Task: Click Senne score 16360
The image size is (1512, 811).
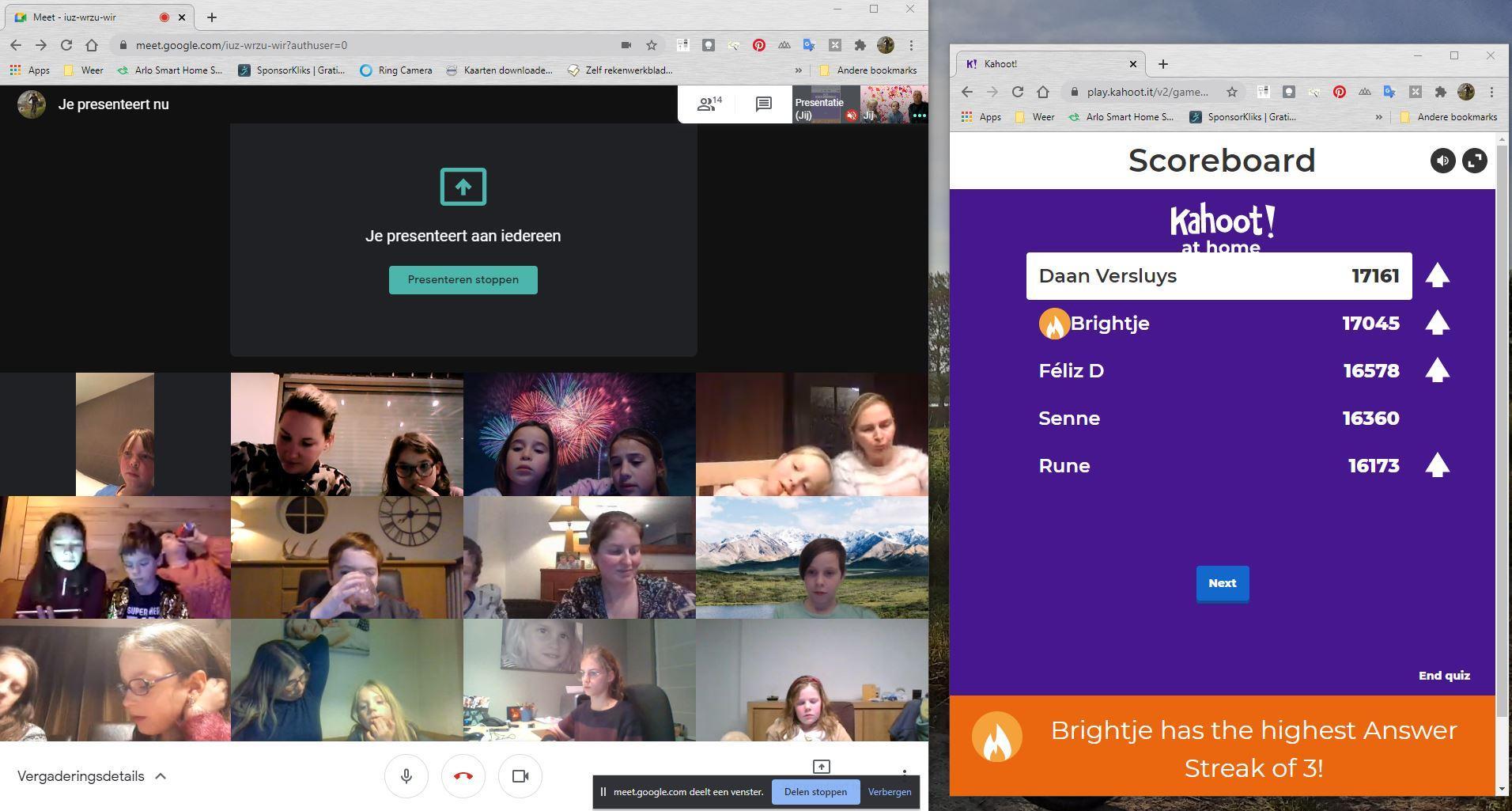Action: [x=1370, y=419]
